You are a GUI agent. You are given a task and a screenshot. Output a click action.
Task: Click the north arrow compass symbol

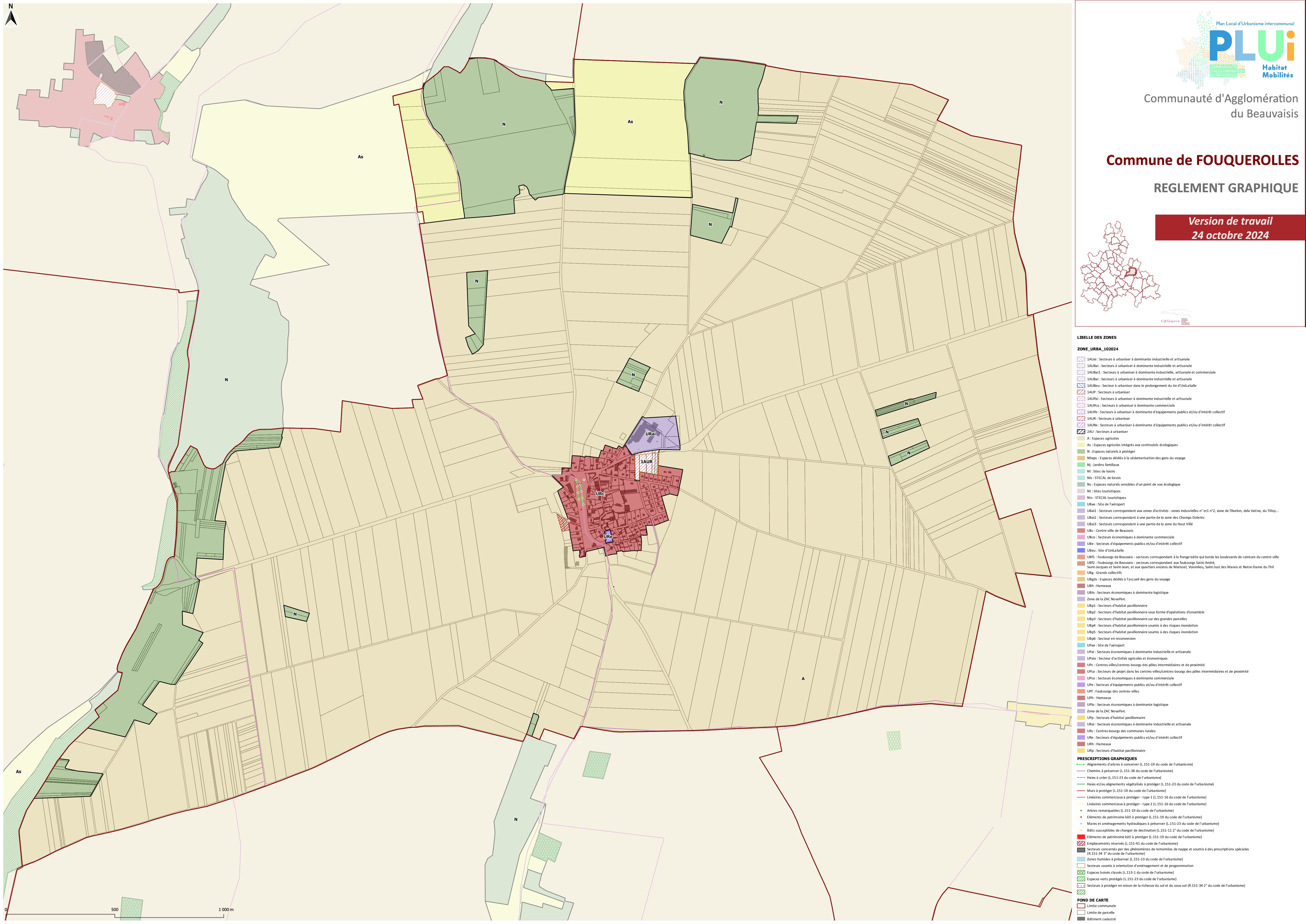pos(11,15)
